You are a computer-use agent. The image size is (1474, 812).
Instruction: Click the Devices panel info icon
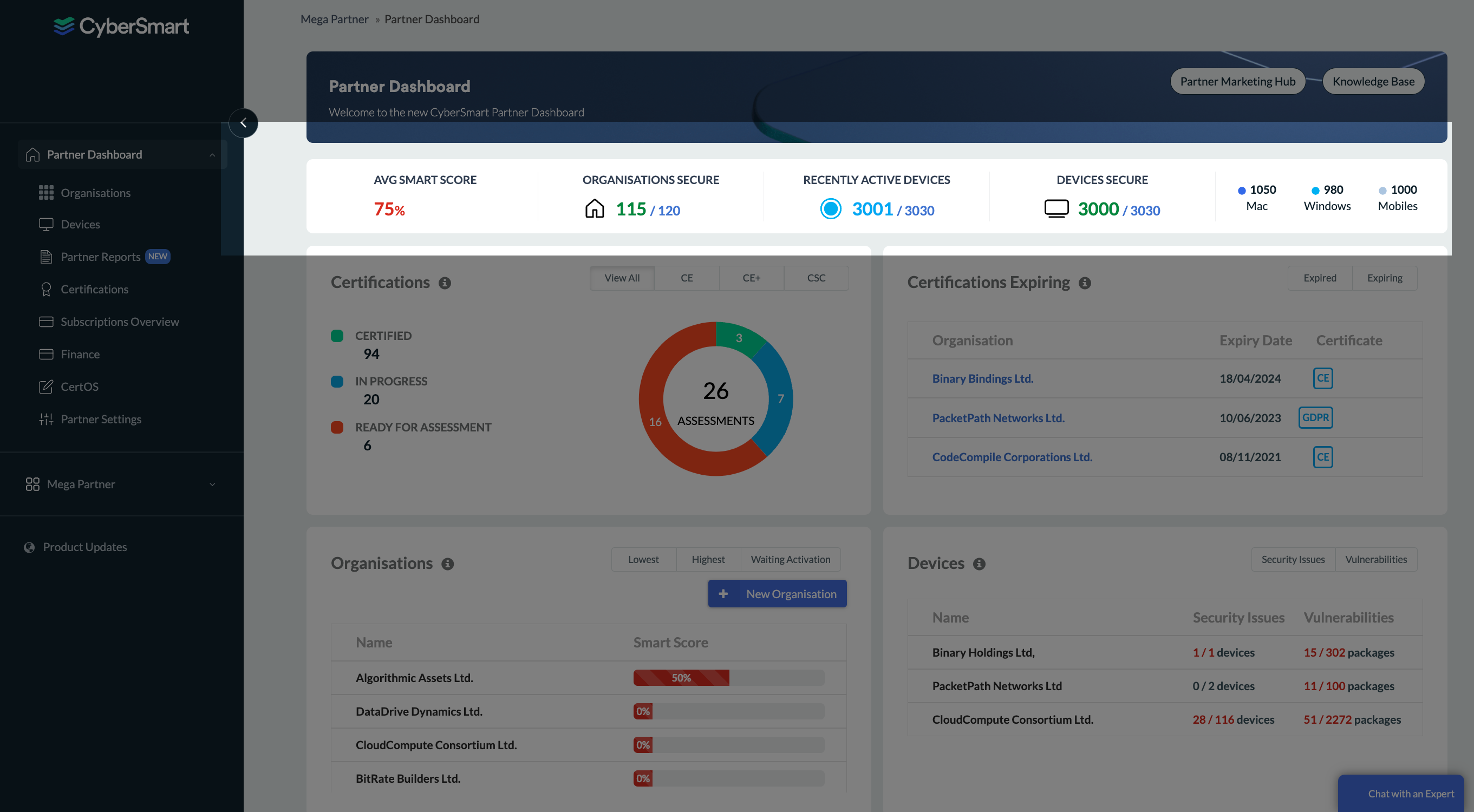979,564
